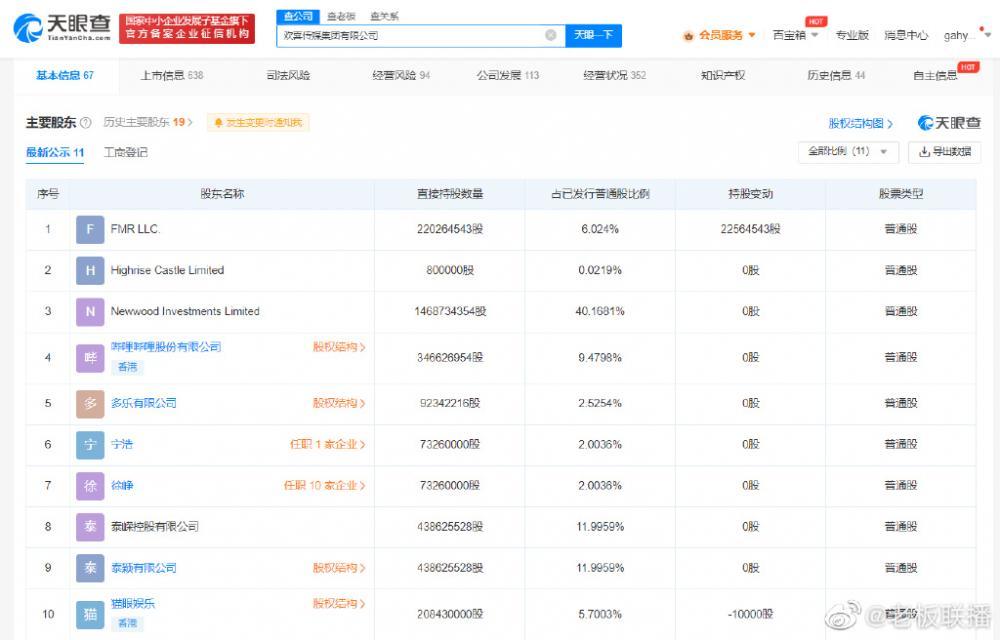Click the 天眼一下 search button
The image size is (1000, 640).
coord(593,35)
